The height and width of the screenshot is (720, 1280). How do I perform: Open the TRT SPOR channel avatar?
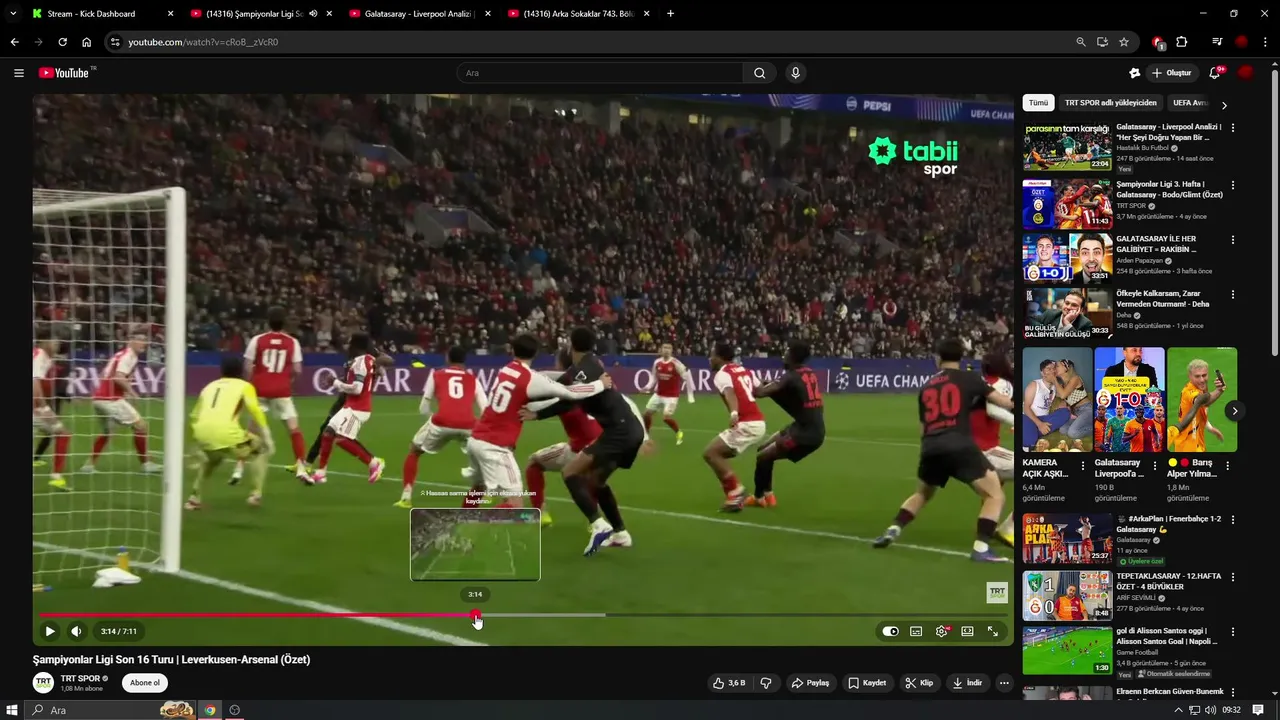pyautogui.click(x=43, y=683)
